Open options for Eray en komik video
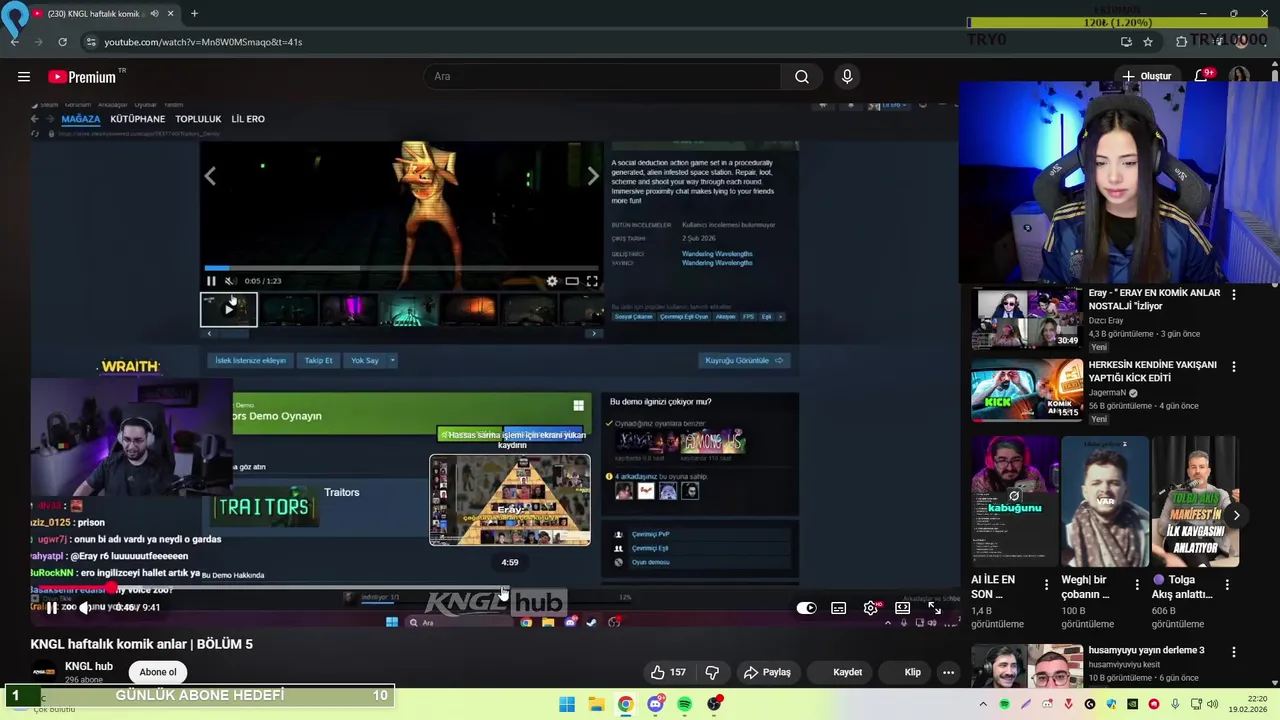Screen dimensions: 1280x720 (1233, 295)
